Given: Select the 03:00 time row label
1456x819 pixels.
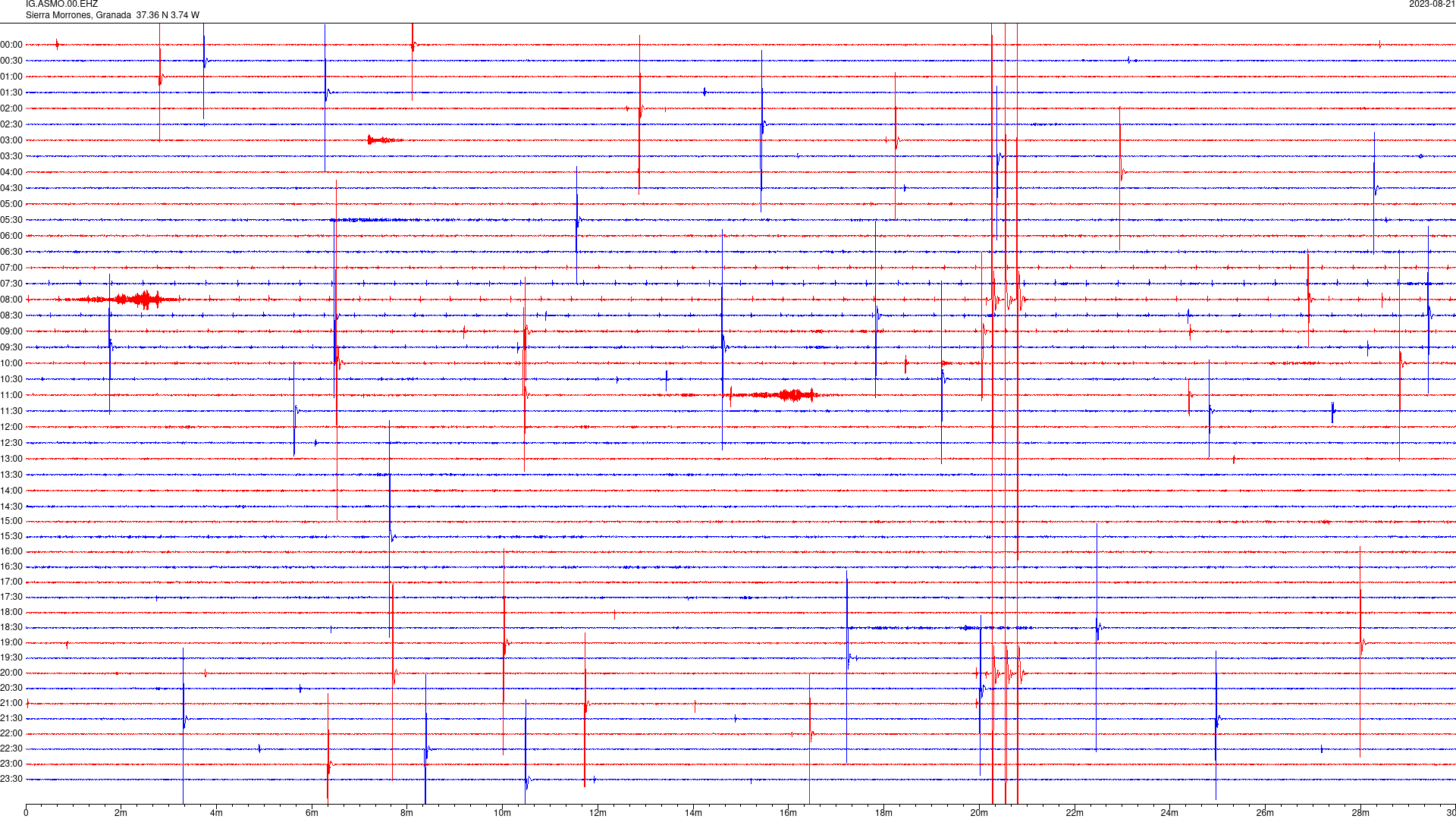Looking at the screenshot, I should (x=11, y=140).
